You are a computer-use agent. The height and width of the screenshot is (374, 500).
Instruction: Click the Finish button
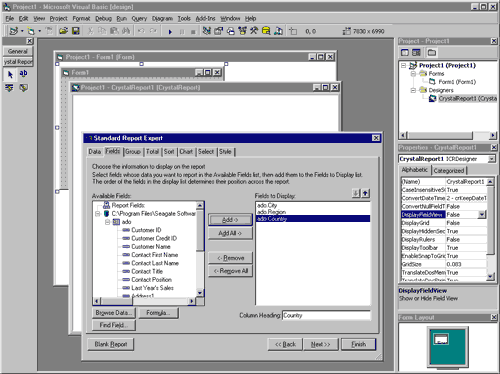click(358, 344)
